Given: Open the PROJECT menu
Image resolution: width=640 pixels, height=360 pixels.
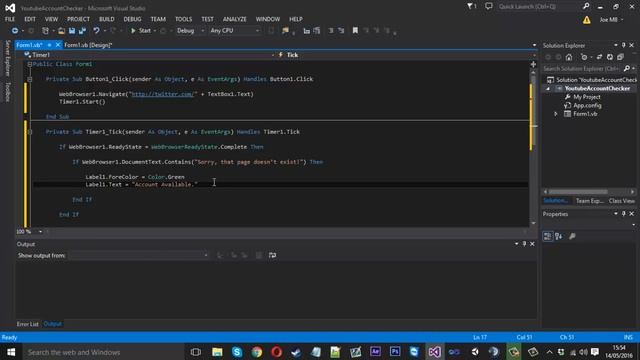Looking at the screenshot, I should pos(78,19).
